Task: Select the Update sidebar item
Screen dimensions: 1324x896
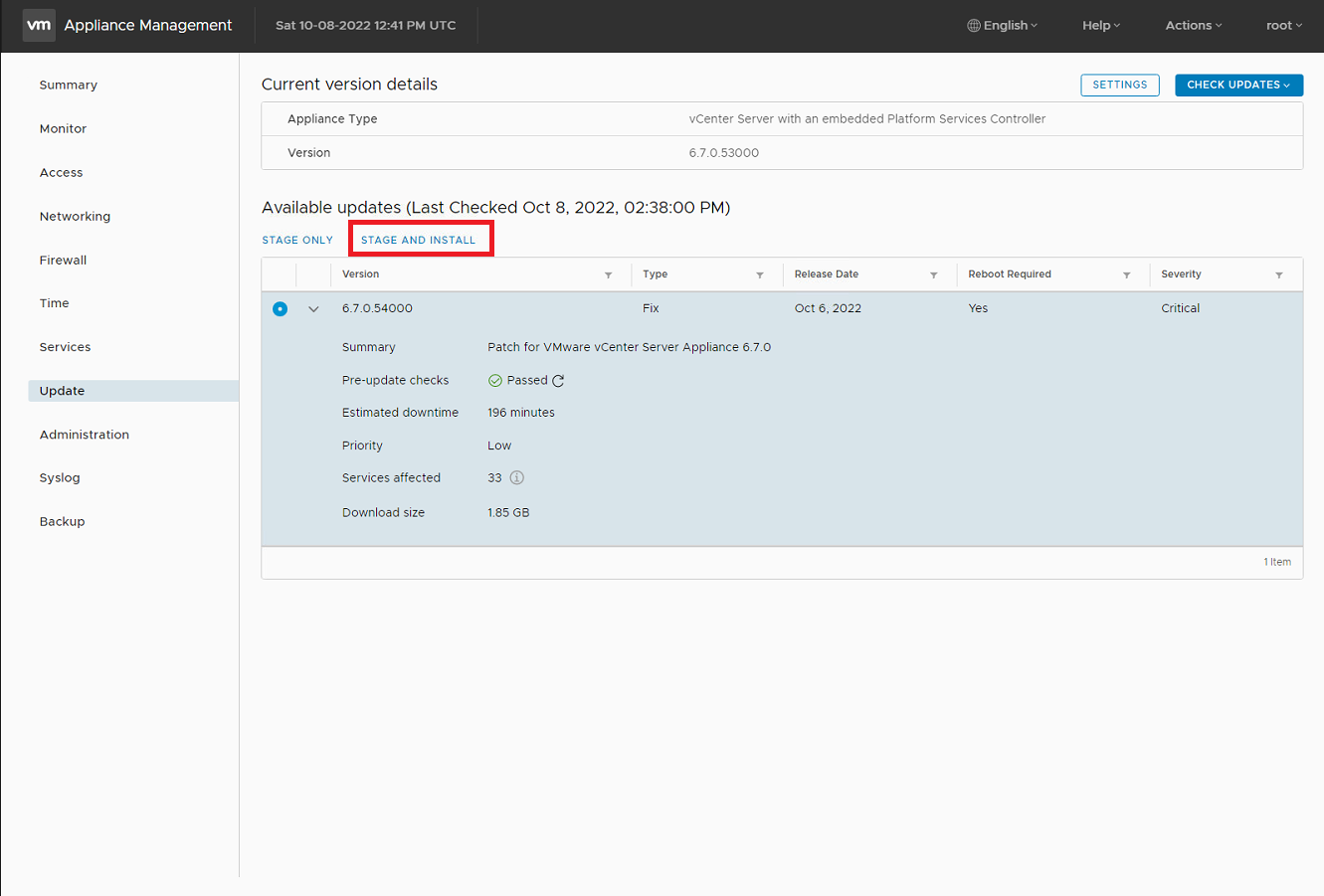Action: [133, 391]
